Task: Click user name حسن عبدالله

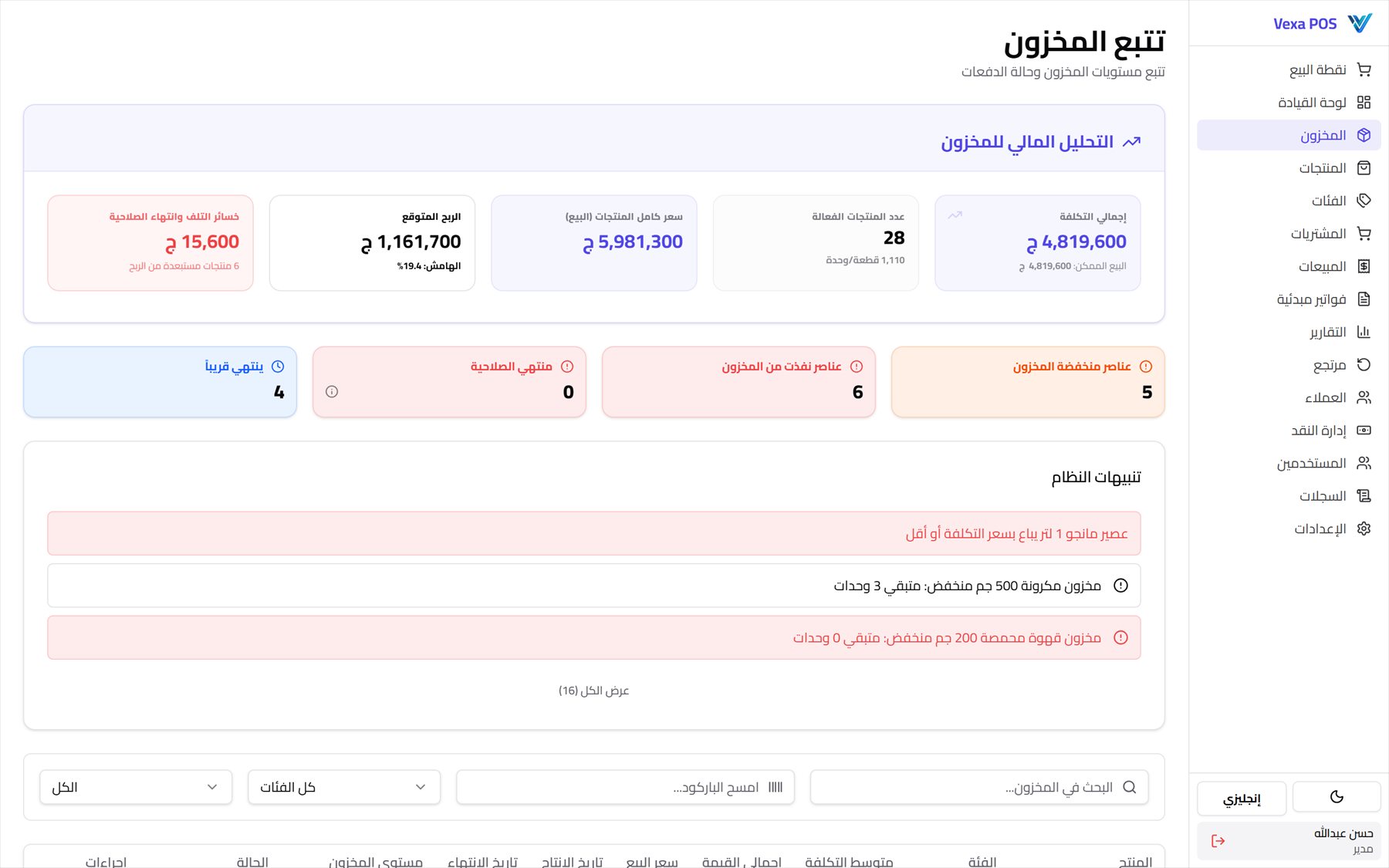Action: 1343,833
